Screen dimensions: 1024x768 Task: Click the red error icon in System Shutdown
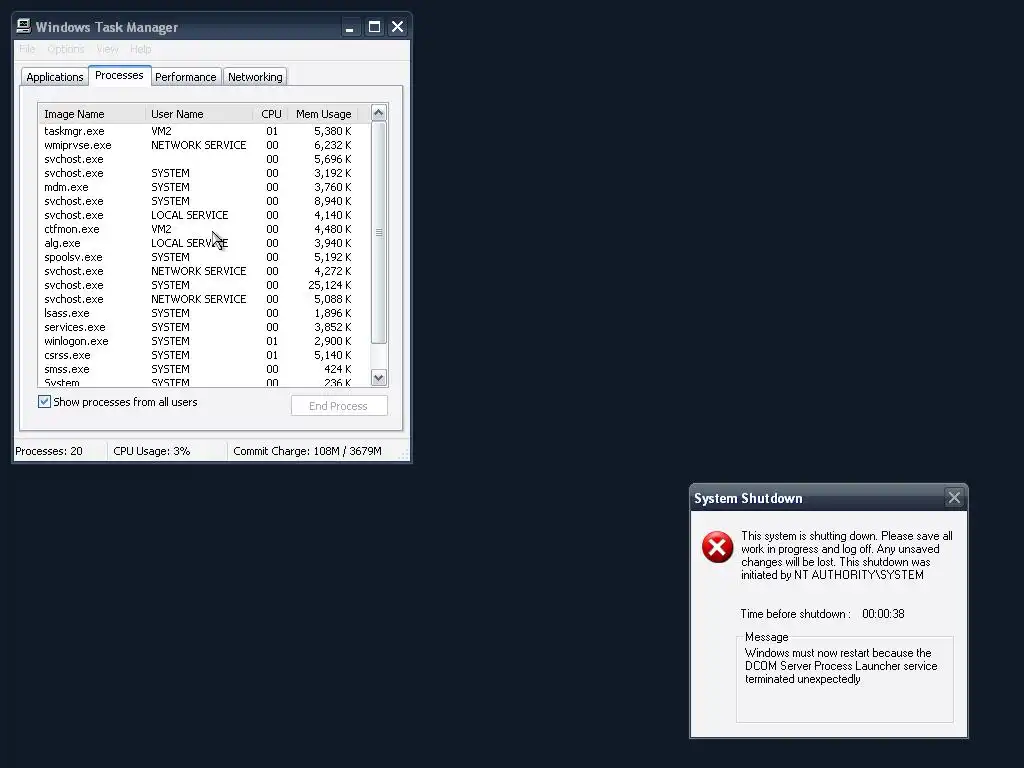pyautogui.click(x=717, y=547)
